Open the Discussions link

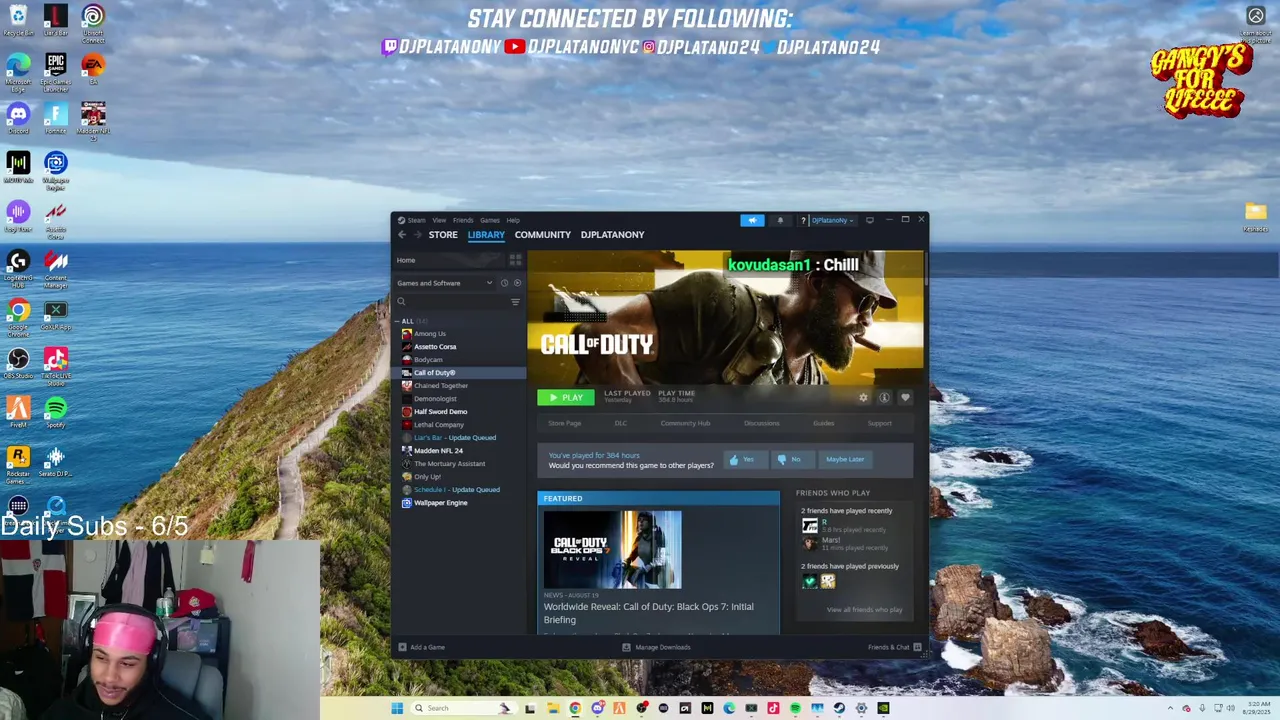click(761, 424)
